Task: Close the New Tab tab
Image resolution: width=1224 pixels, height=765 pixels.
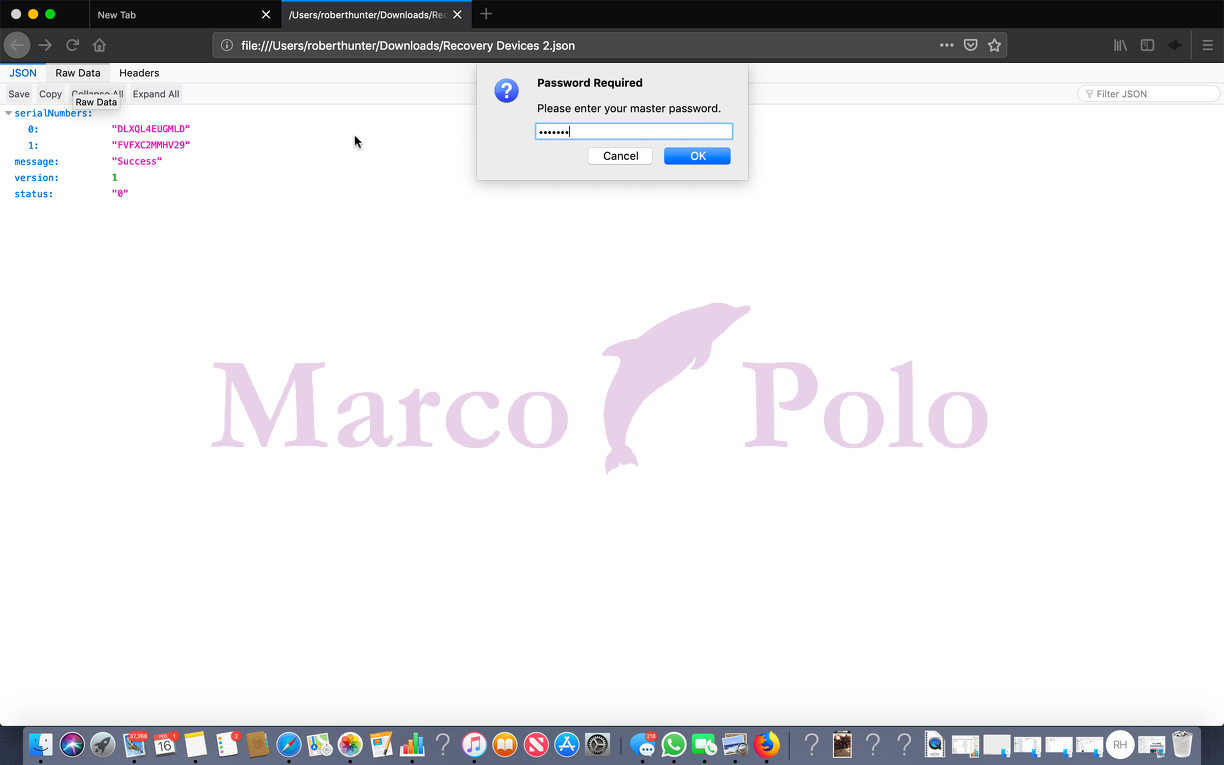Action: tap(265, 15)
